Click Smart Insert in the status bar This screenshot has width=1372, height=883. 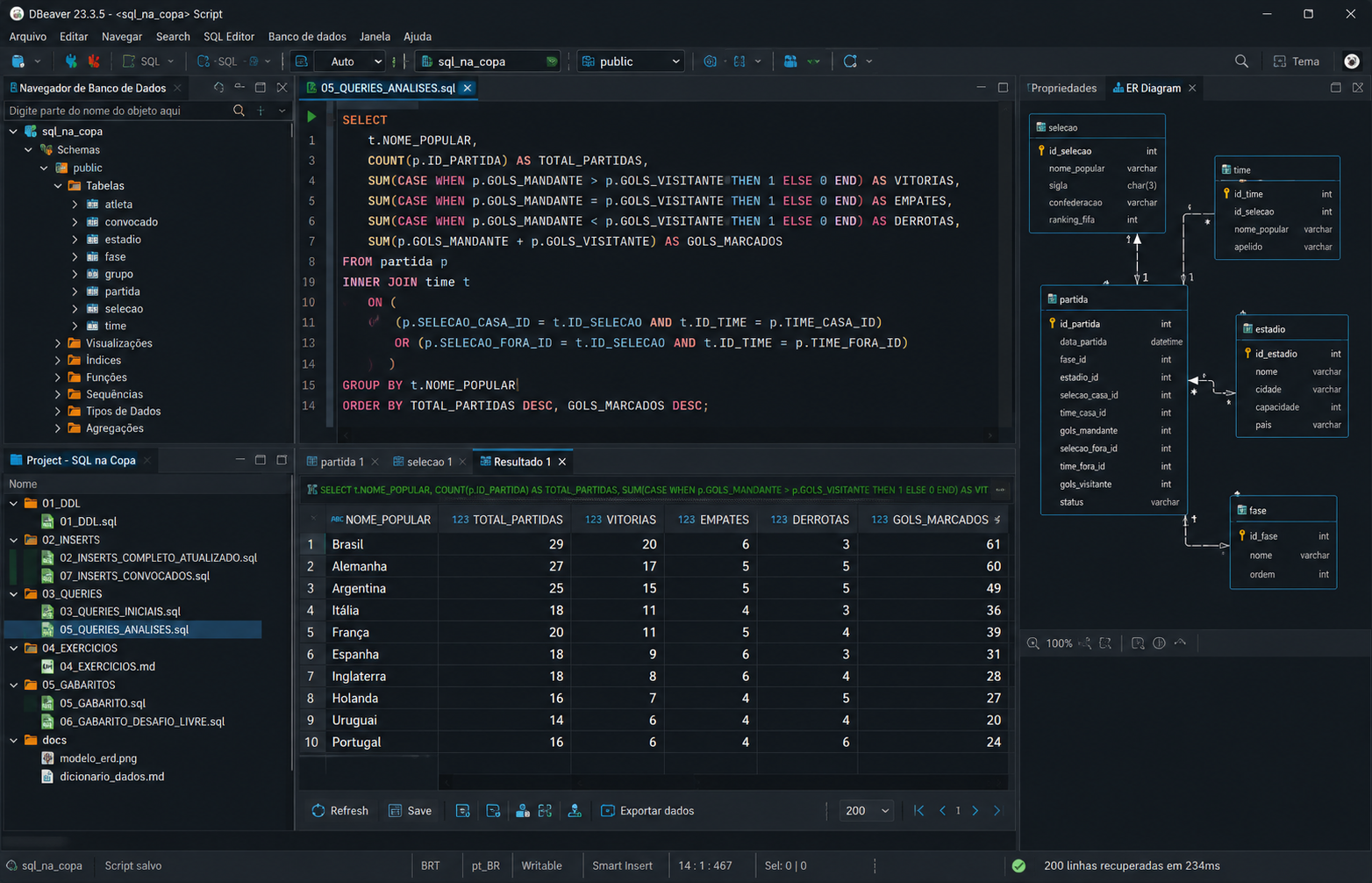(x=622, y=865)
